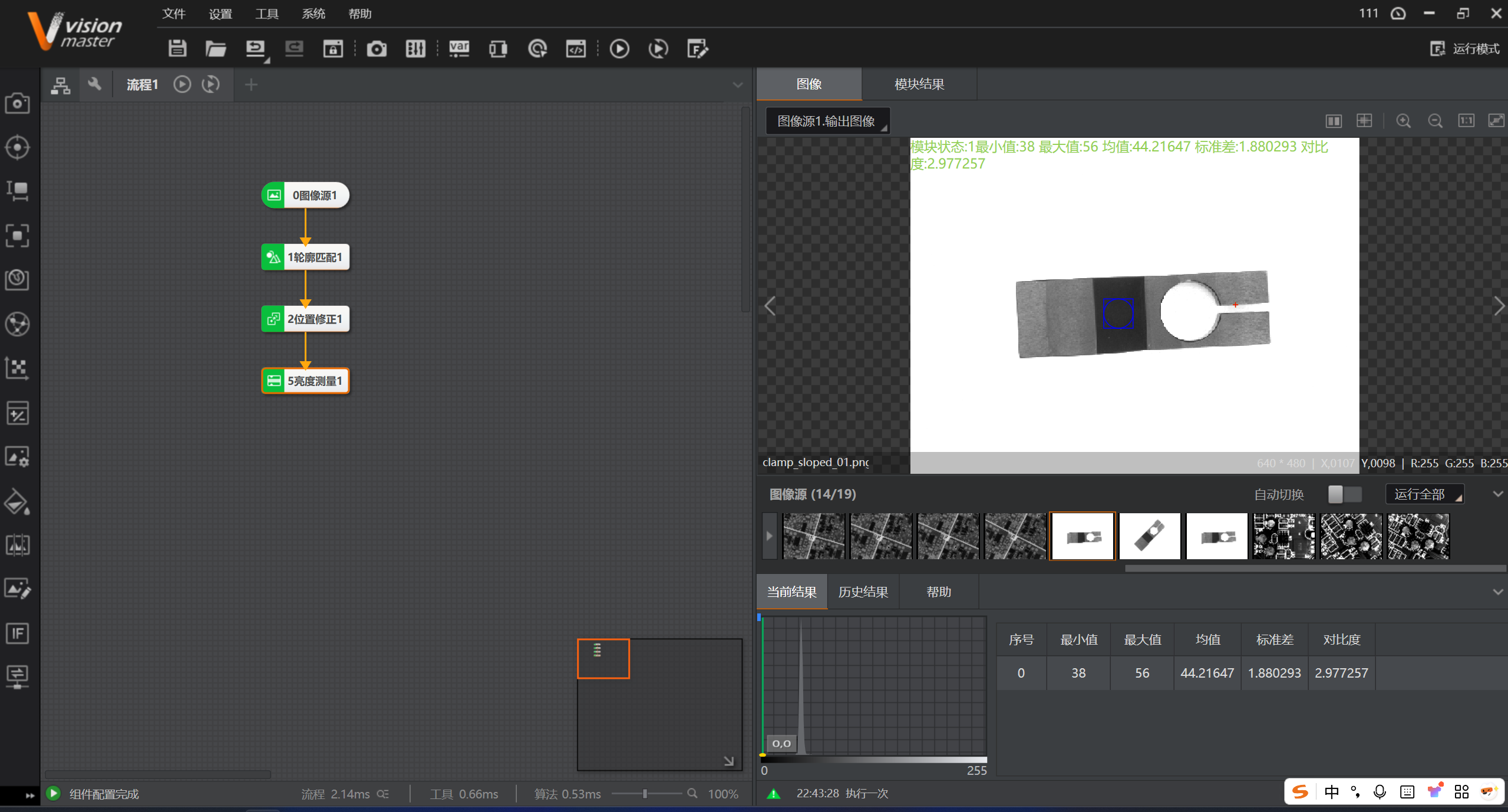The height and width of the screenshot is (812, 1508).
Task: Click the canvas zoom slider handle
Action: pyautogui.click(x=645, y=794)
